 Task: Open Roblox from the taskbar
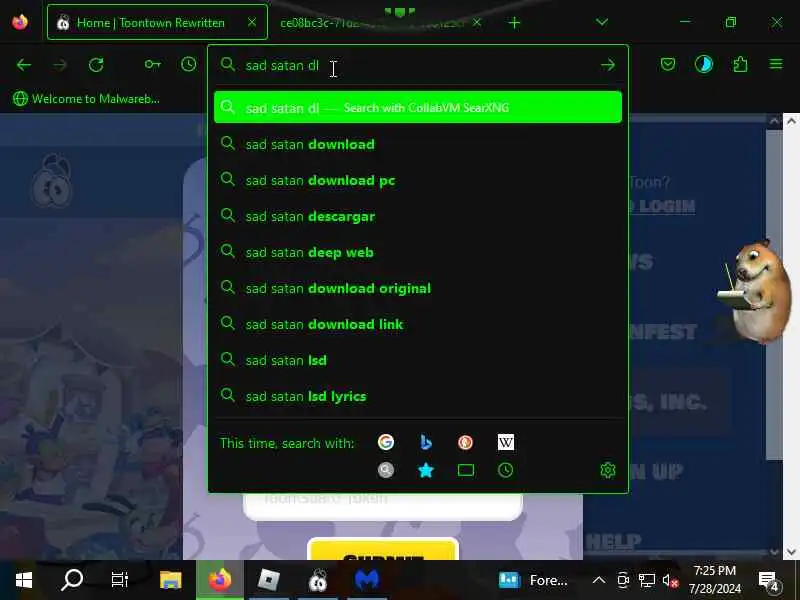point(268,580)
